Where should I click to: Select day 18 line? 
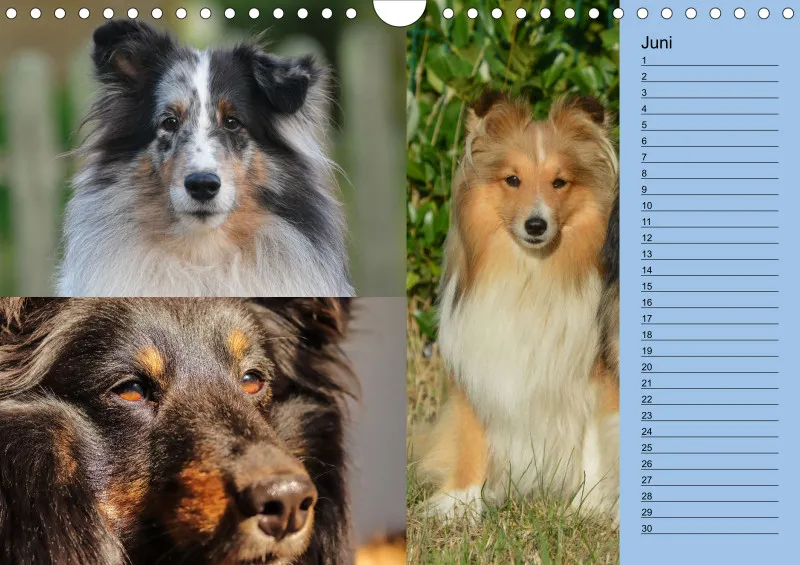click(709, 335)
